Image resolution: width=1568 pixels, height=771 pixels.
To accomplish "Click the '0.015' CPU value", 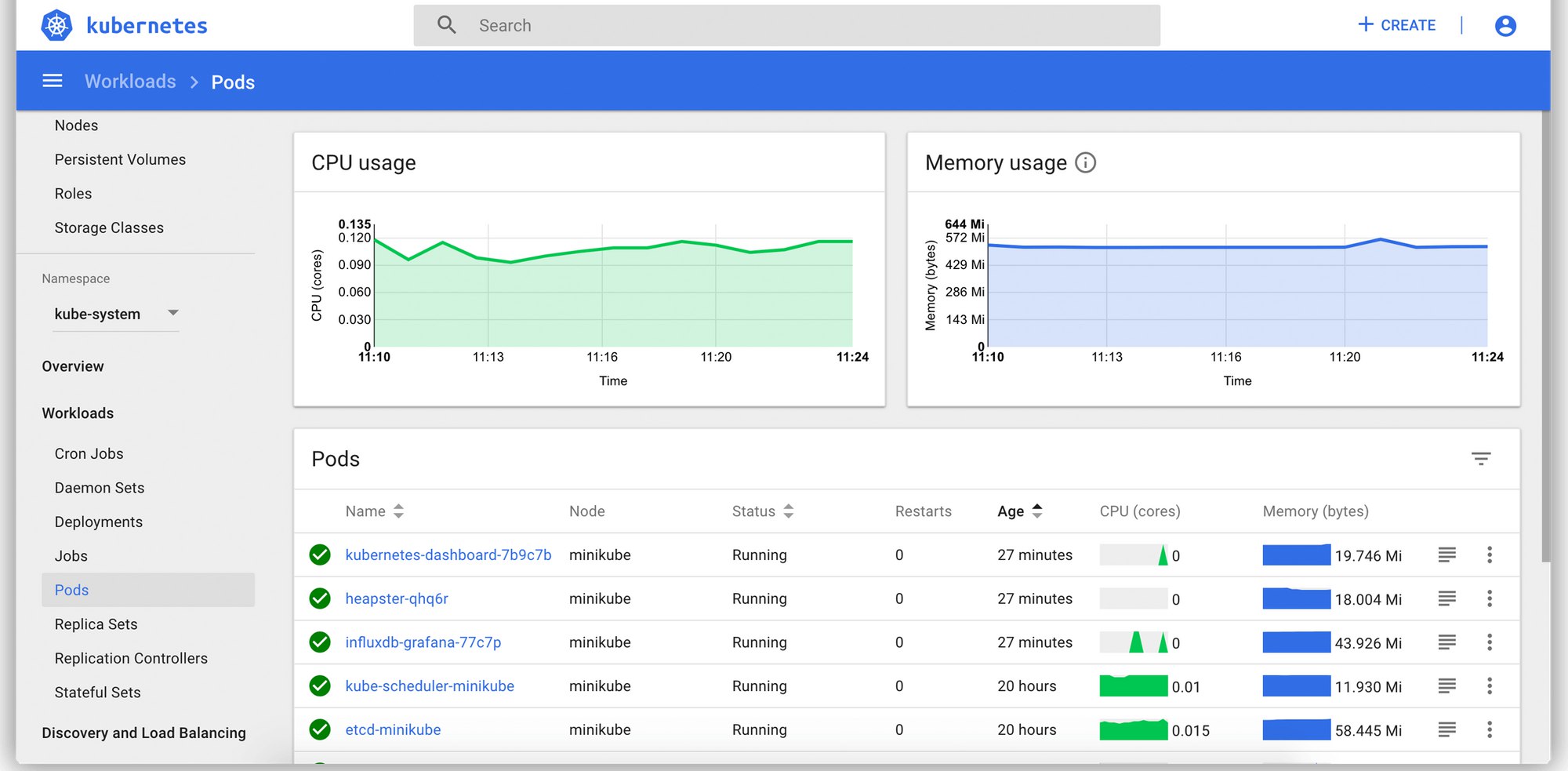I will point(1190,731).
